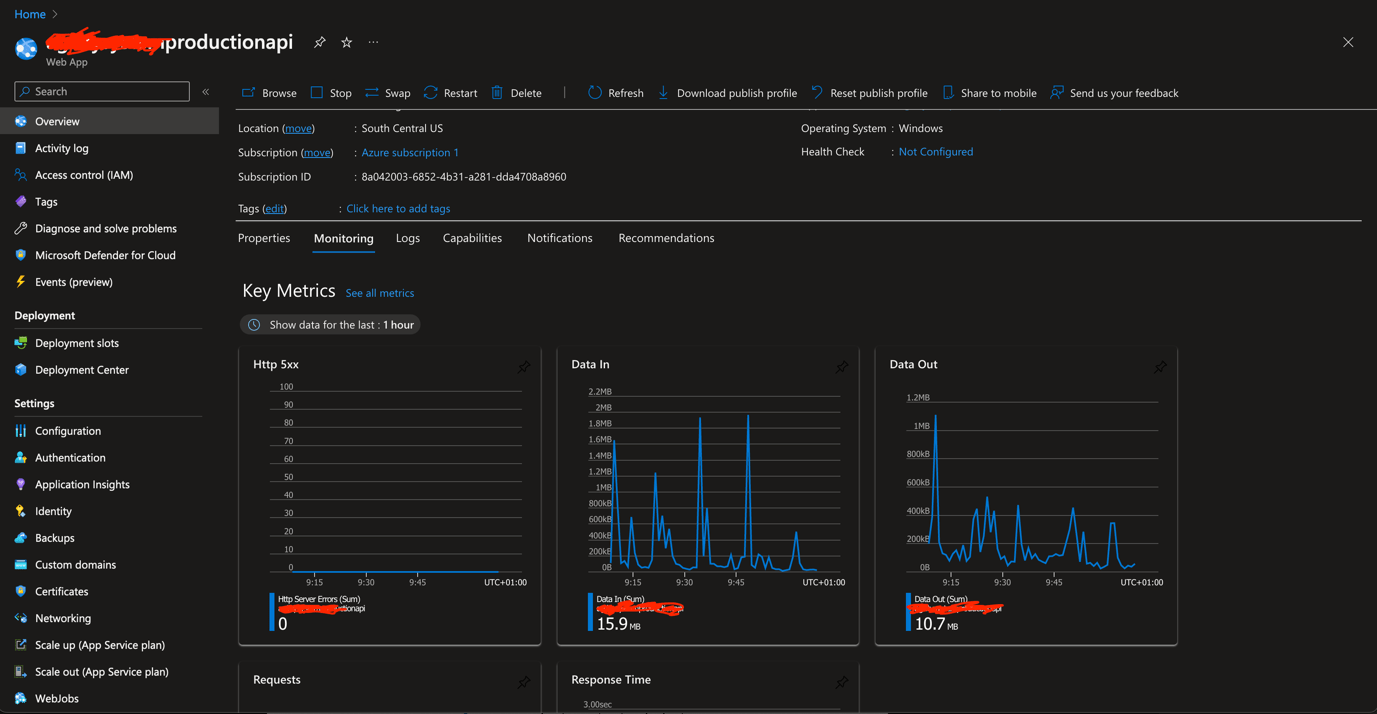Pin the Data In chart

tap(842, 367)
